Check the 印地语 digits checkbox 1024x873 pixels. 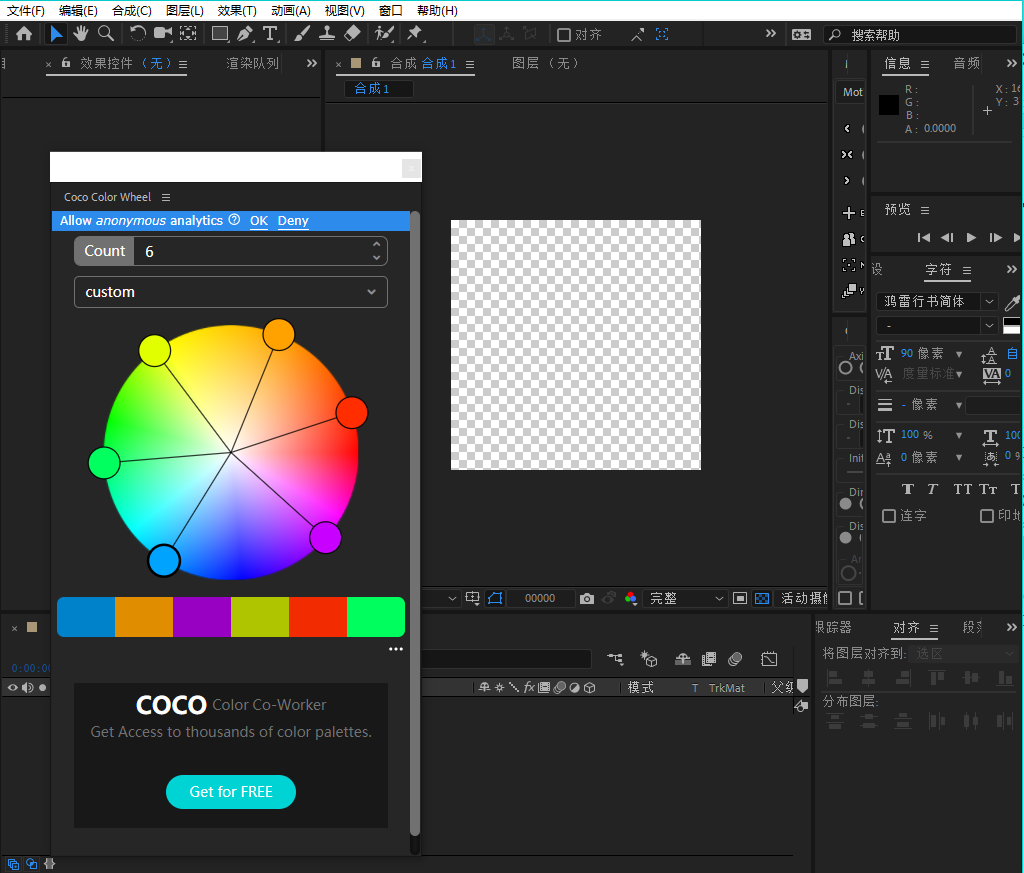[987, 516]
